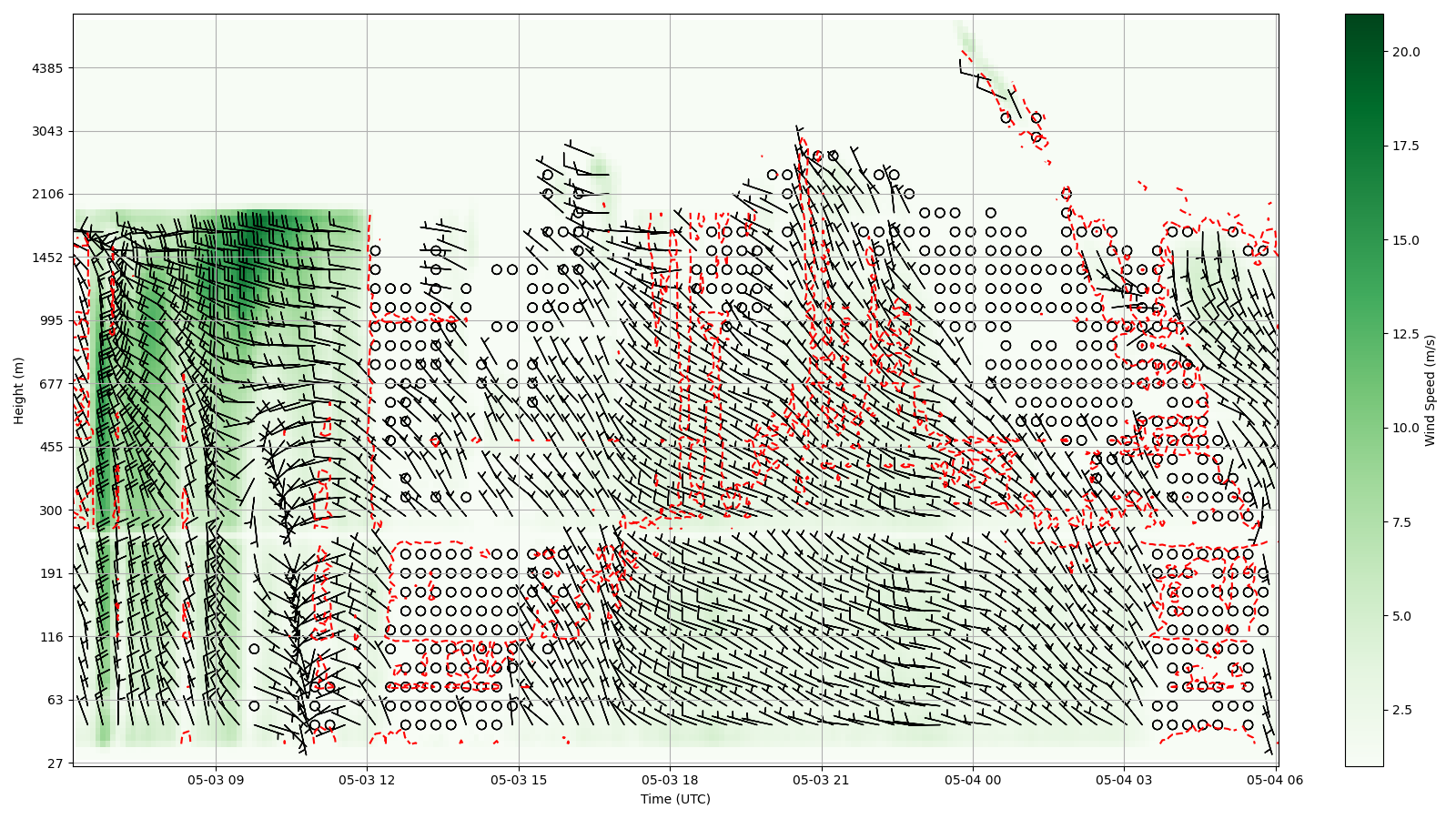This screenshot has height=819, width=1456.
Task: Click the 4385 height tick label
Action: (47, 68)
